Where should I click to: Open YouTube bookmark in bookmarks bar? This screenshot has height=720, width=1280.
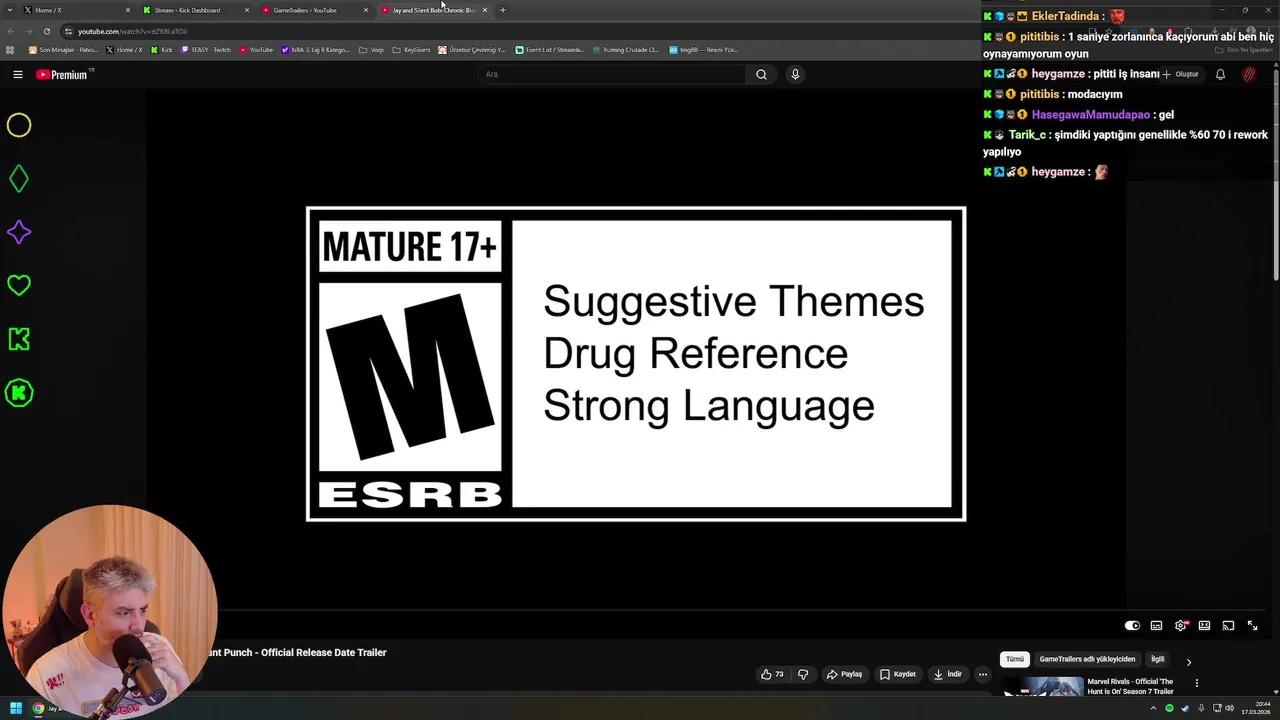point(256,50)
